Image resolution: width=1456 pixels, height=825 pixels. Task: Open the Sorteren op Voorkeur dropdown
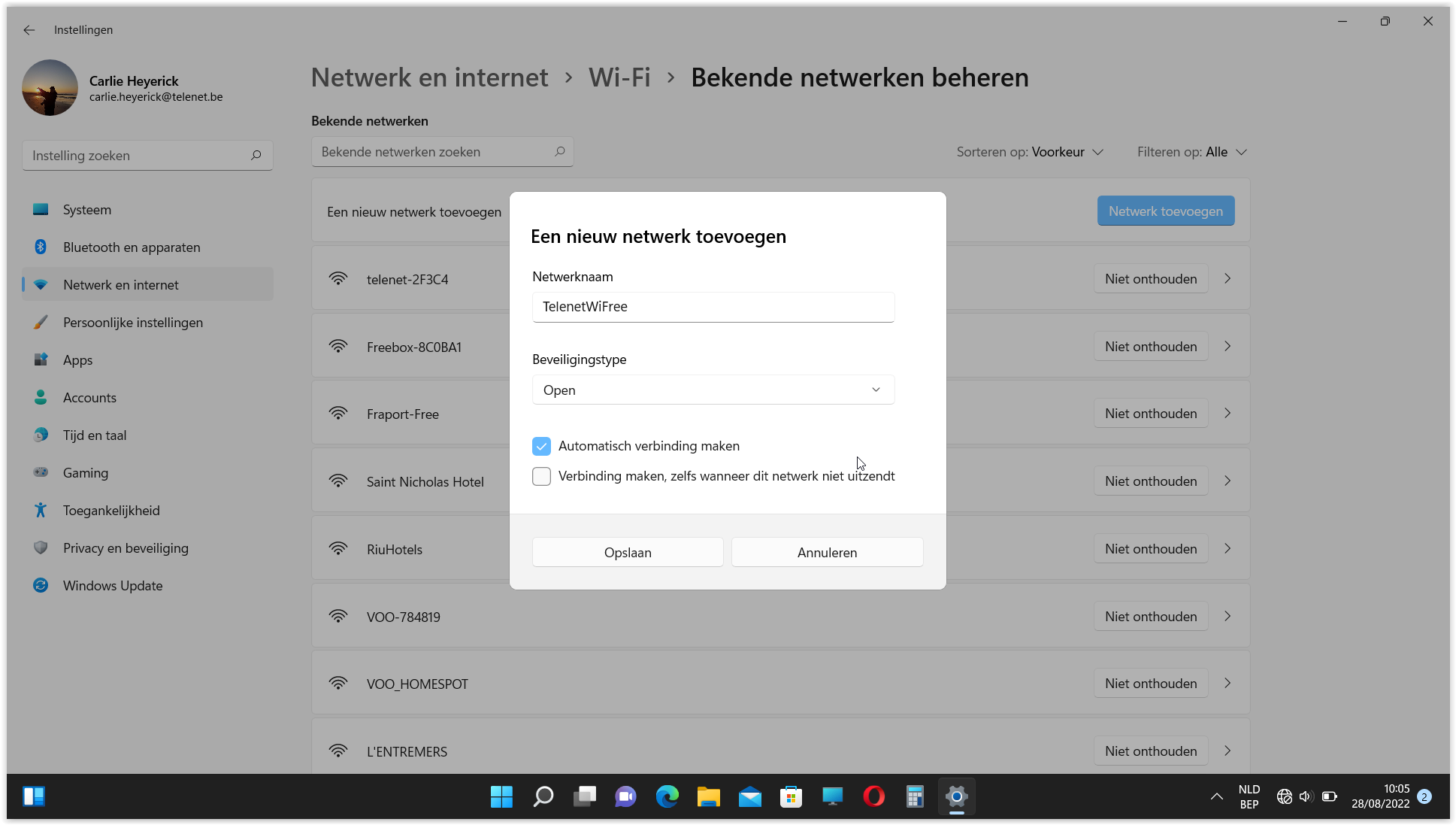tap(1030, 152)
